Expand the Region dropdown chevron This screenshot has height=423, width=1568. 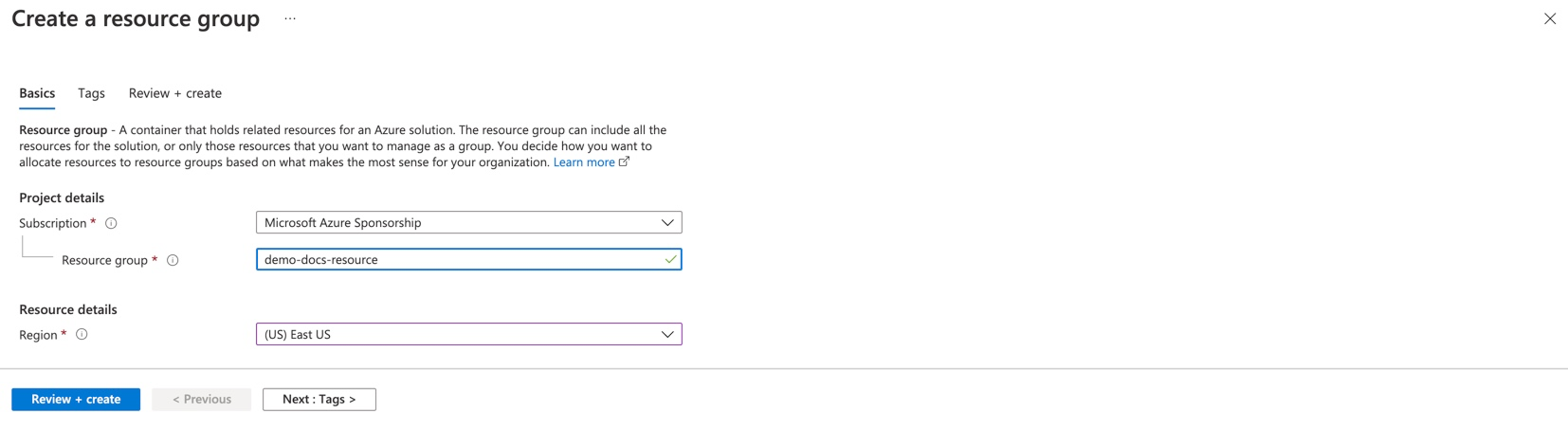pyautogui.click(x=668, y=334)
